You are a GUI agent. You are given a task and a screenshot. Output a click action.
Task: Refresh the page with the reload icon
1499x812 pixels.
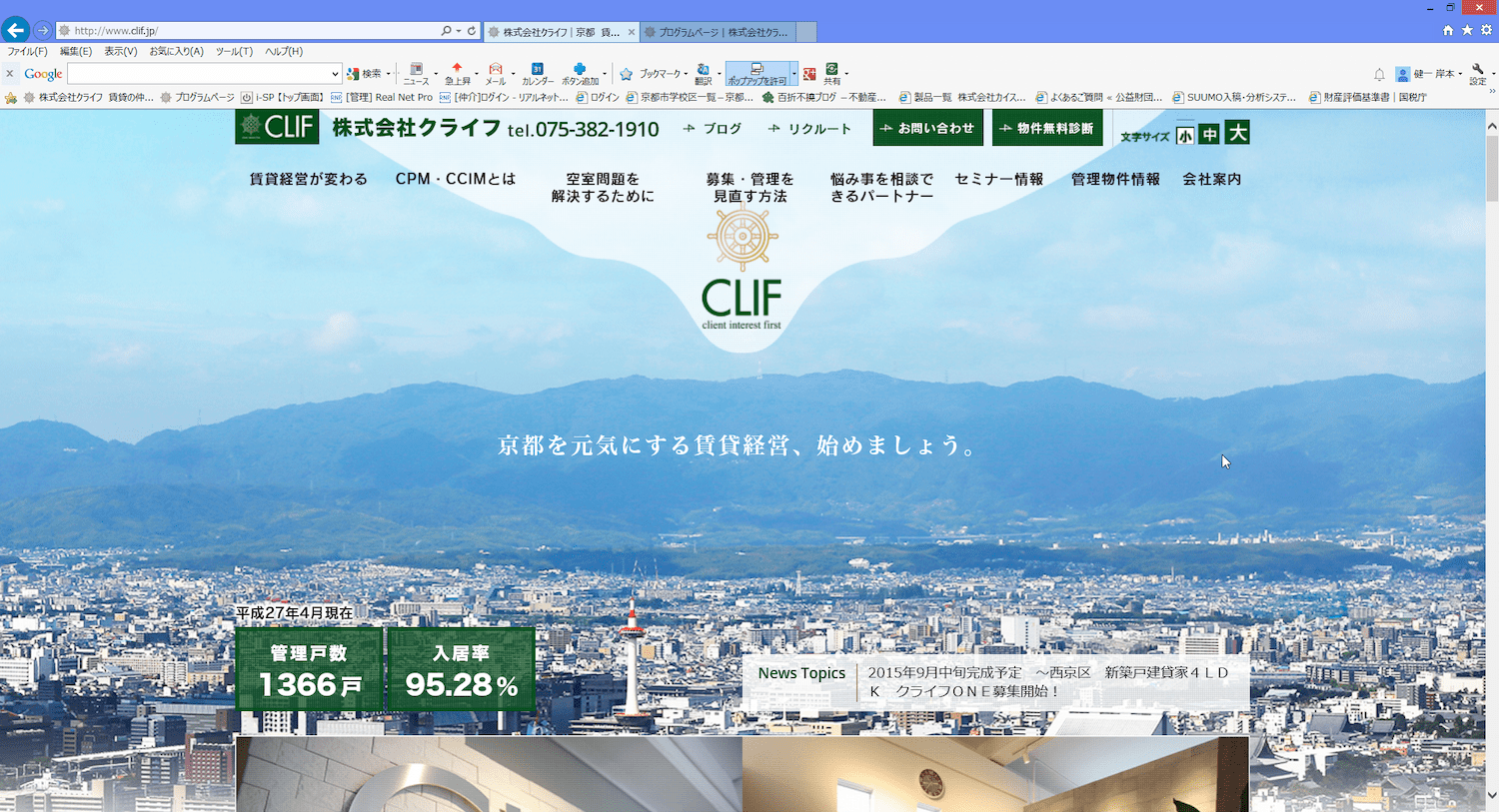coord(472,31)
